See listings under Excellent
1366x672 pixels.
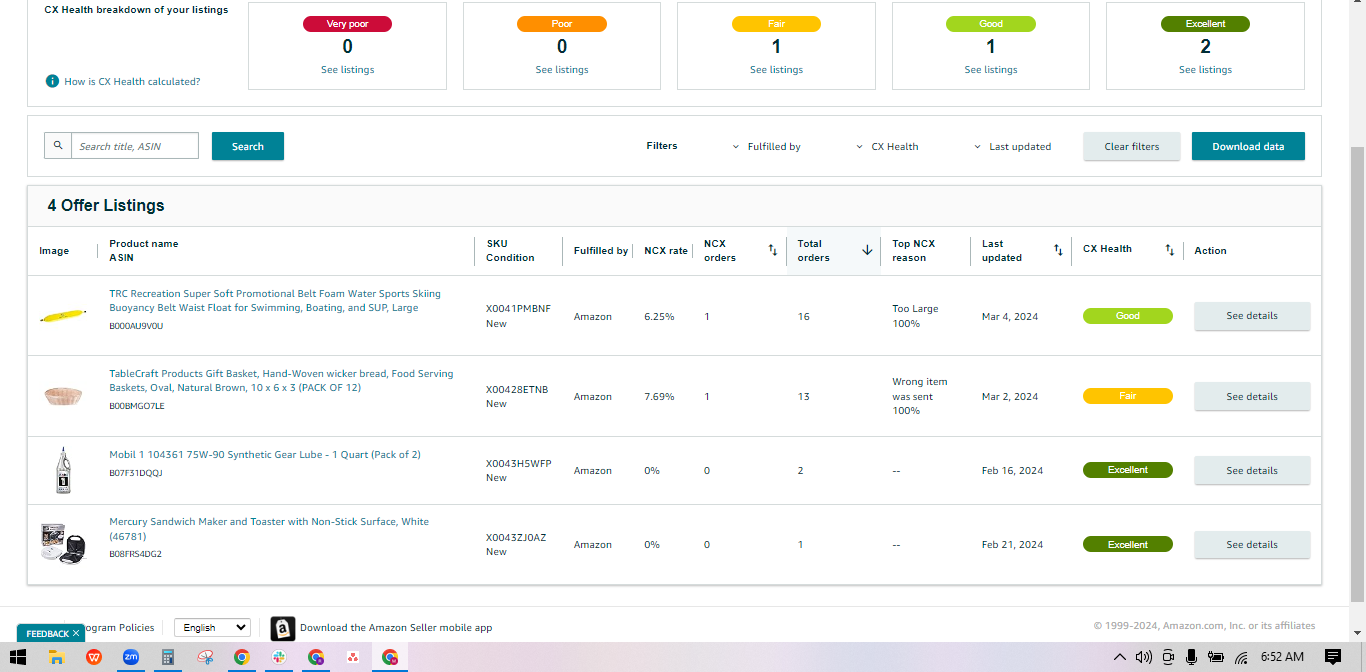(x=1205, y=70)
